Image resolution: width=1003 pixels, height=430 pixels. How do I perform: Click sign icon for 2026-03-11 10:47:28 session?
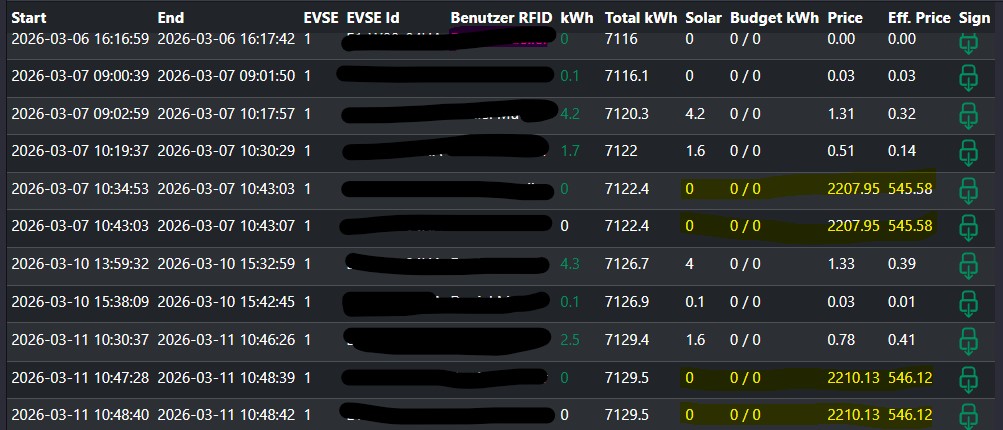967,378
